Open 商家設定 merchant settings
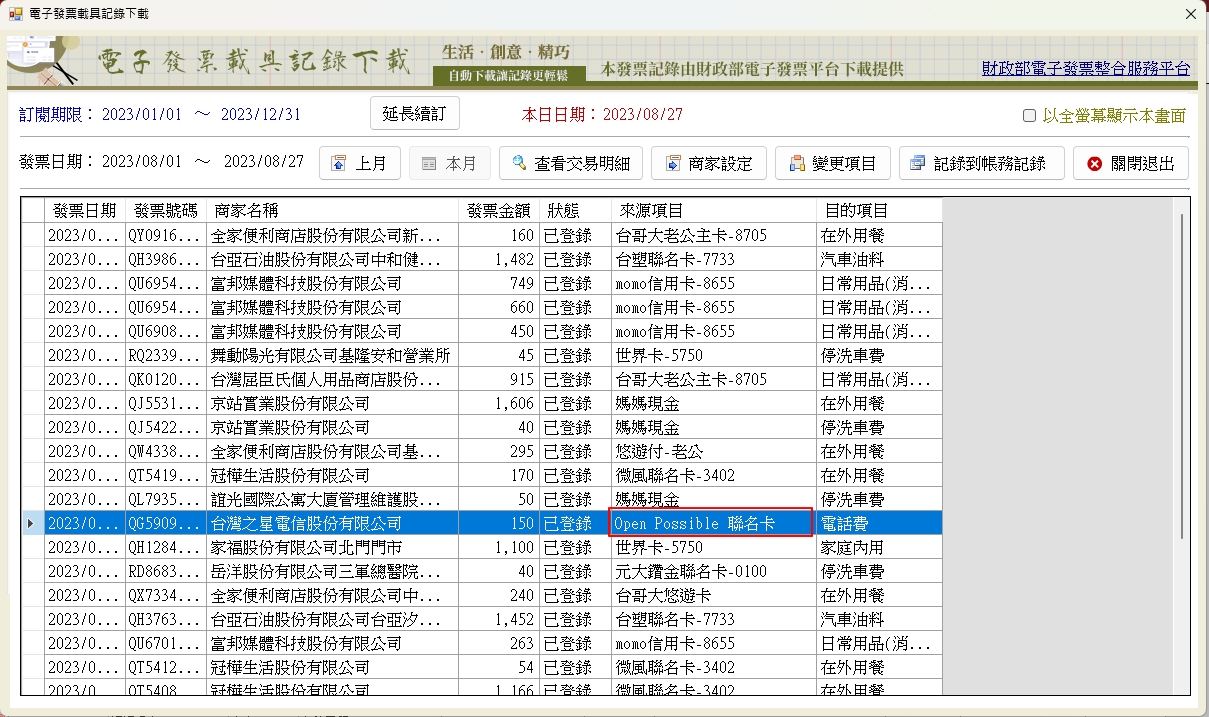The image size is (1209, 717). [708, 163]
